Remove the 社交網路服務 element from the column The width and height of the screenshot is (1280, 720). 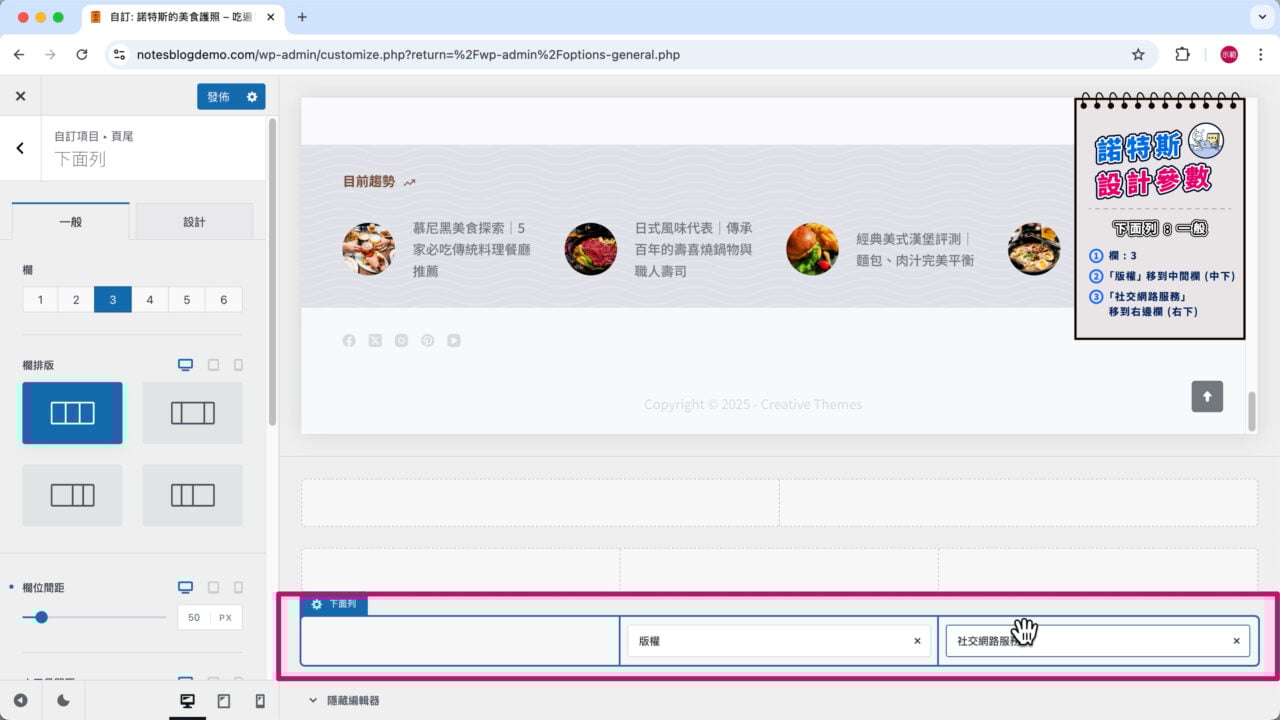tap(1236, 641)
